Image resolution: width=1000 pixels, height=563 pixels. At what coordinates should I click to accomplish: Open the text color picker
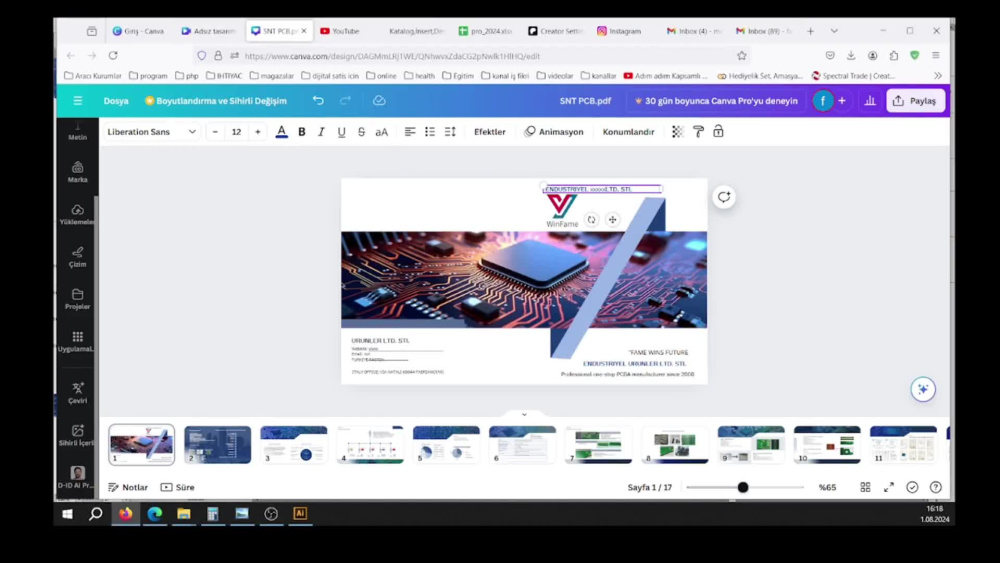(281, 132)
